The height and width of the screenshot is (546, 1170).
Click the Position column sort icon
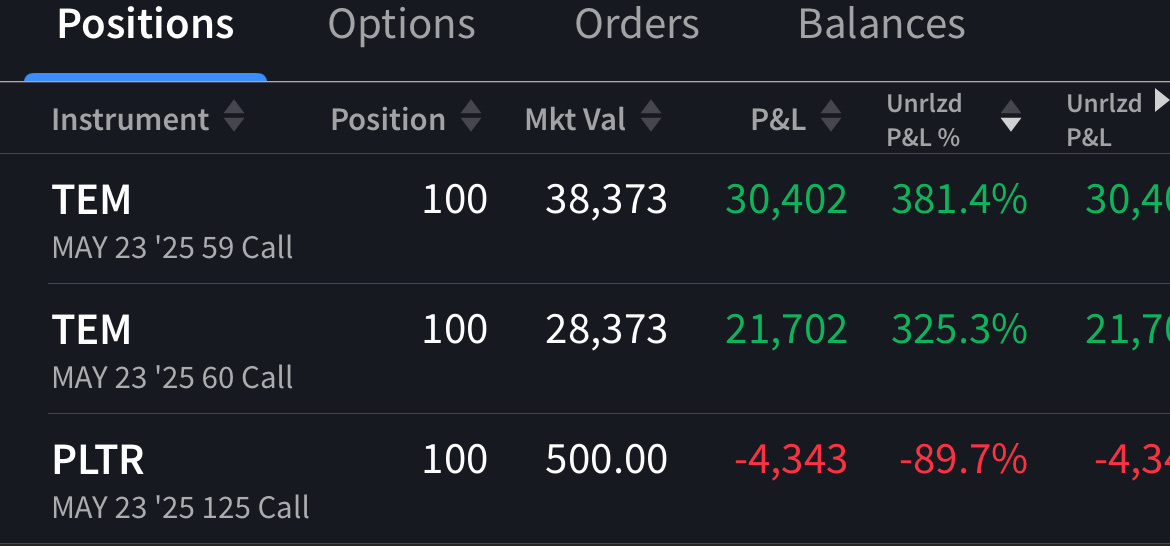point(471,118)
